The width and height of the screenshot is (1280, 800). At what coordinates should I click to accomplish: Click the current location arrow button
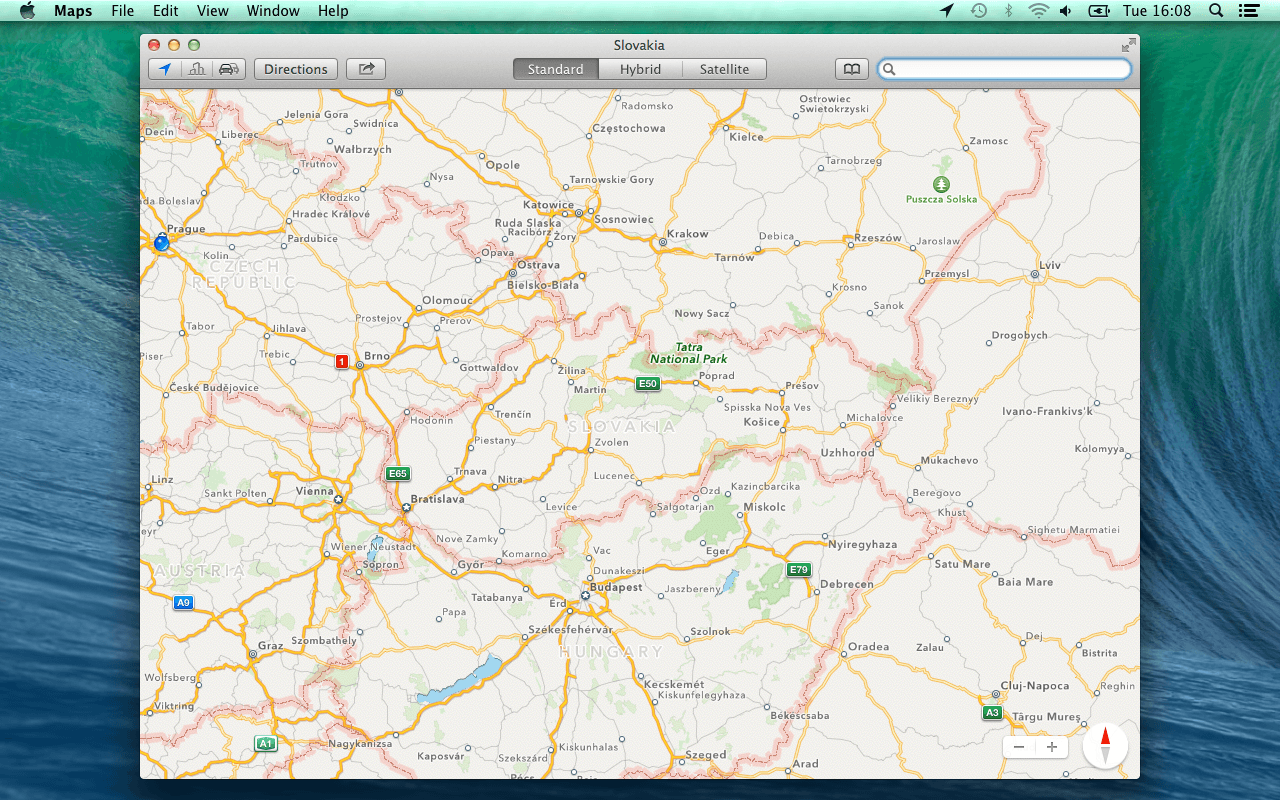pos(165,69)
